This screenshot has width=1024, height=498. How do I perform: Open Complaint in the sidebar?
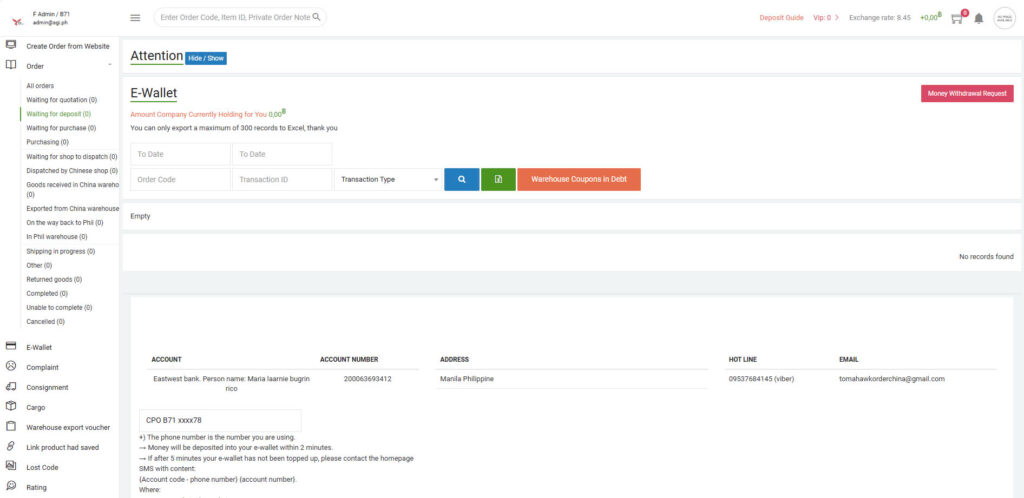(42, 367)
